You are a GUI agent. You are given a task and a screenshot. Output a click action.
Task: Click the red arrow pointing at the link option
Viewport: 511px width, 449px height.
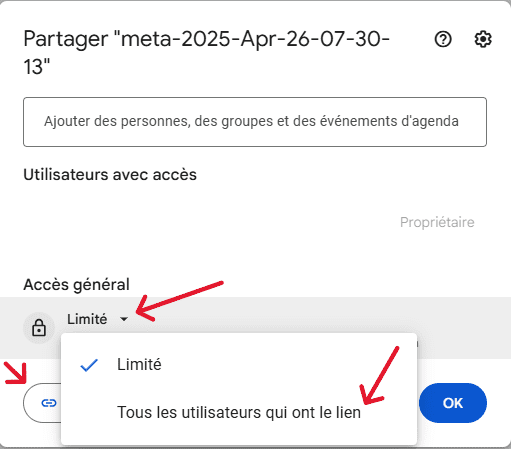point(379,376)
